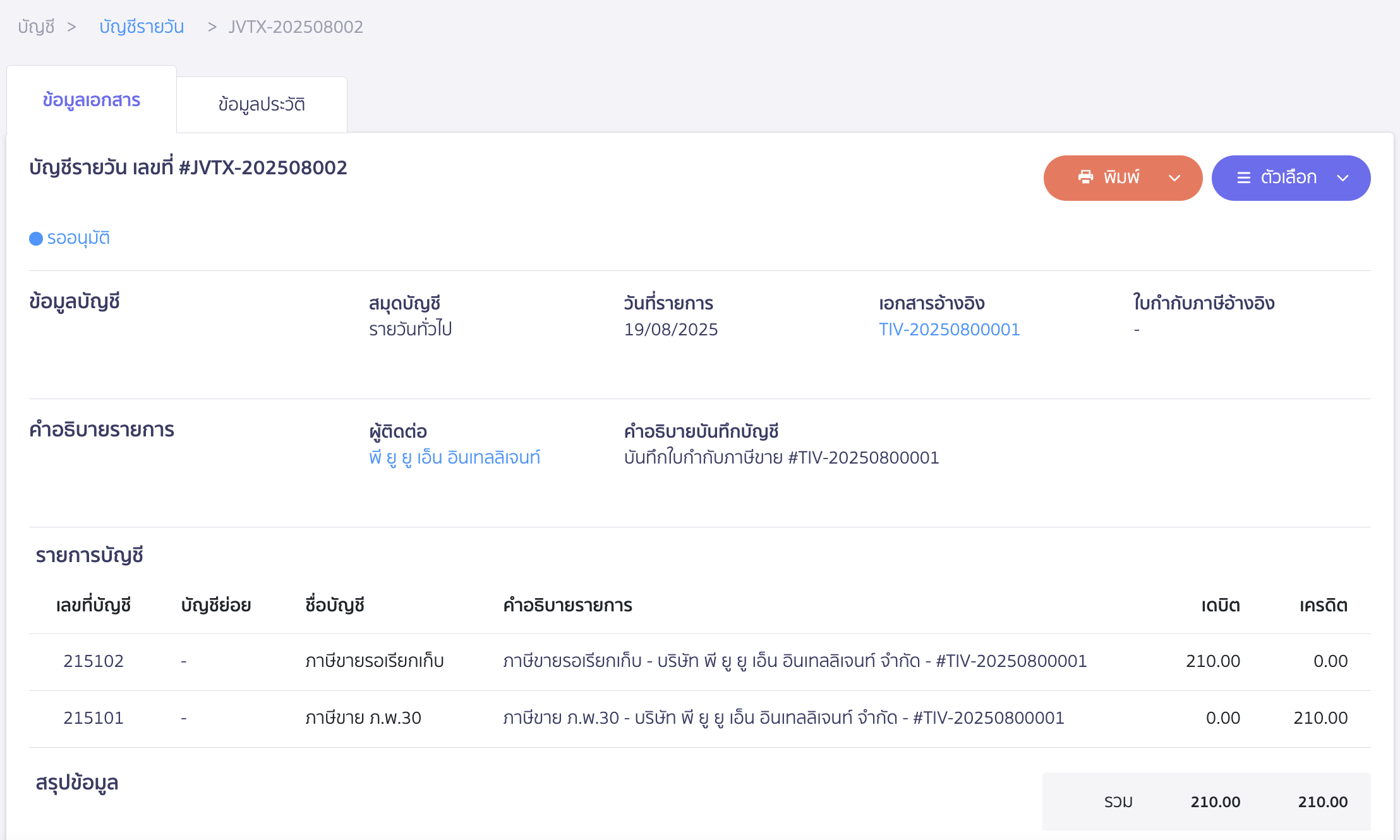Click the สมุดบัญชี label
Viewport: 1400px width, 840px height.
(405, 303)
